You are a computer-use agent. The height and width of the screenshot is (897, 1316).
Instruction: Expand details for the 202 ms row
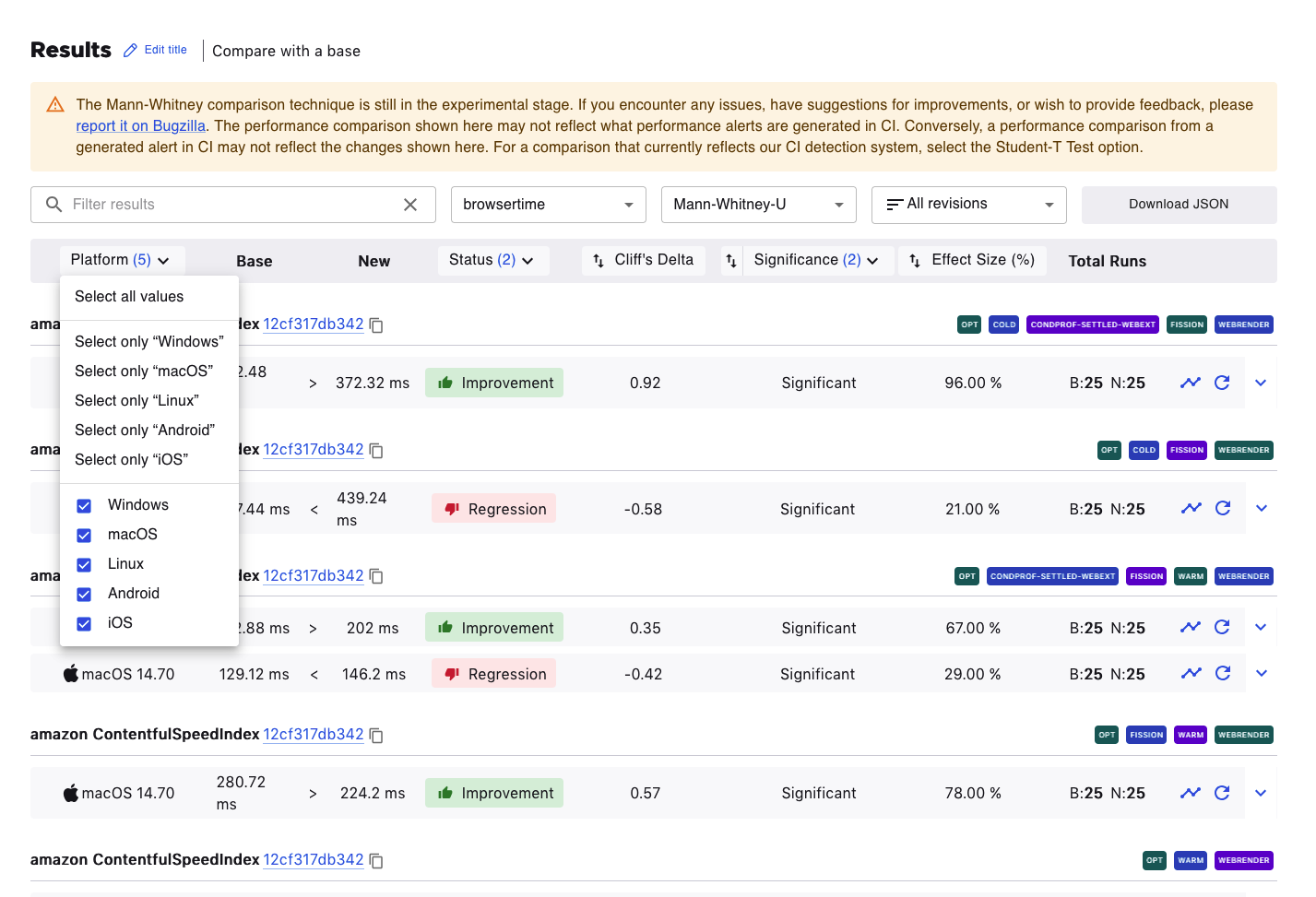(x=1261, y=628)
